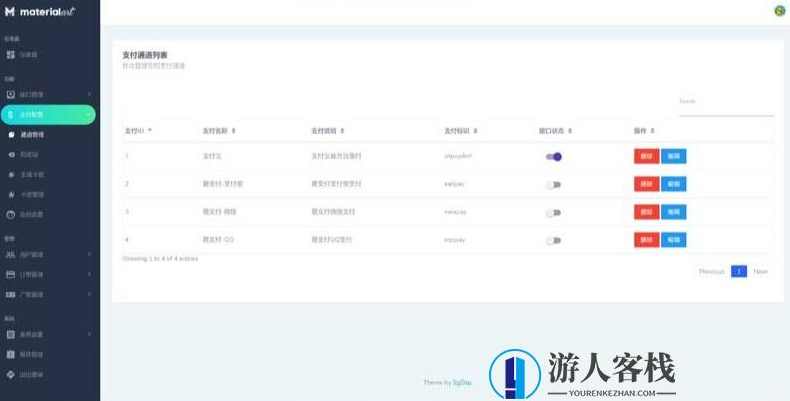Enable the status switch in row 2
The height and width of the screenshot is (401, 790).
tap(554, 184)
